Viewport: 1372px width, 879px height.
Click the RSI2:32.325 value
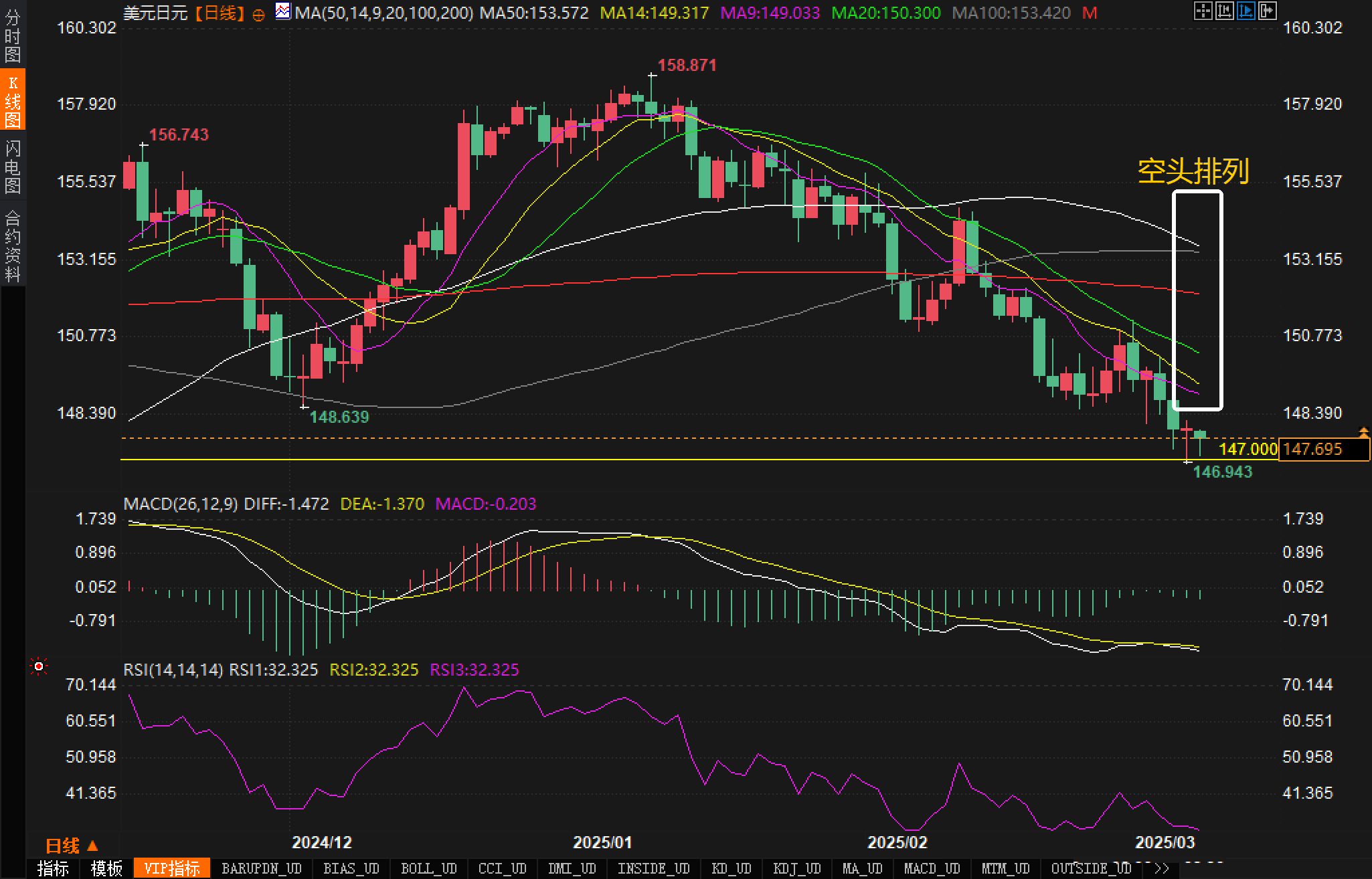point(374,670)
